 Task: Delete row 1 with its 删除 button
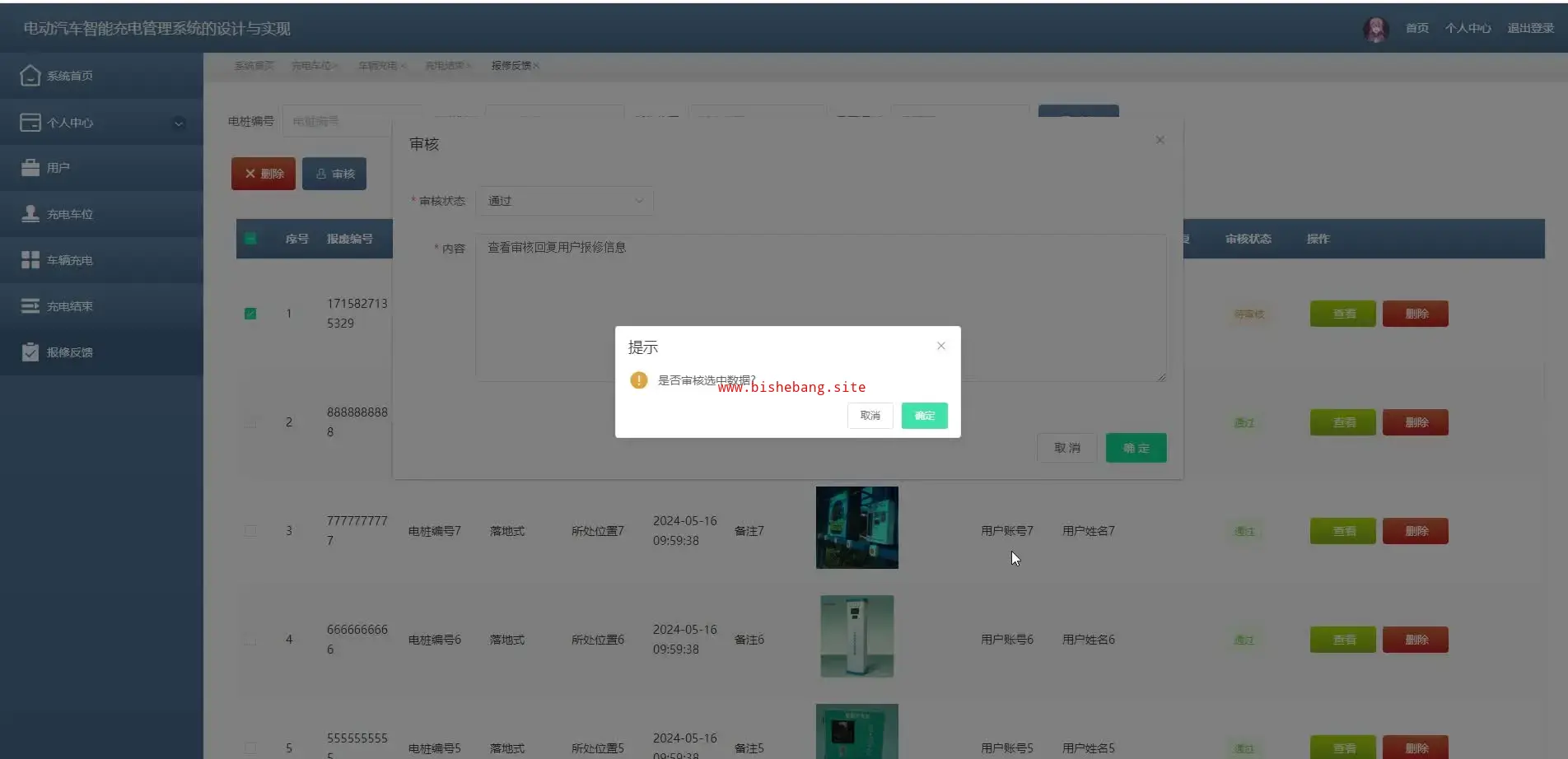[x=1416, y=314]
